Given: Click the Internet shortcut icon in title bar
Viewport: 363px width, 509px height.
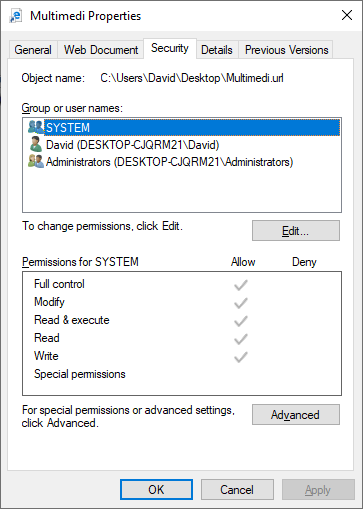Looking at the screenshot, I should (15, 16).
